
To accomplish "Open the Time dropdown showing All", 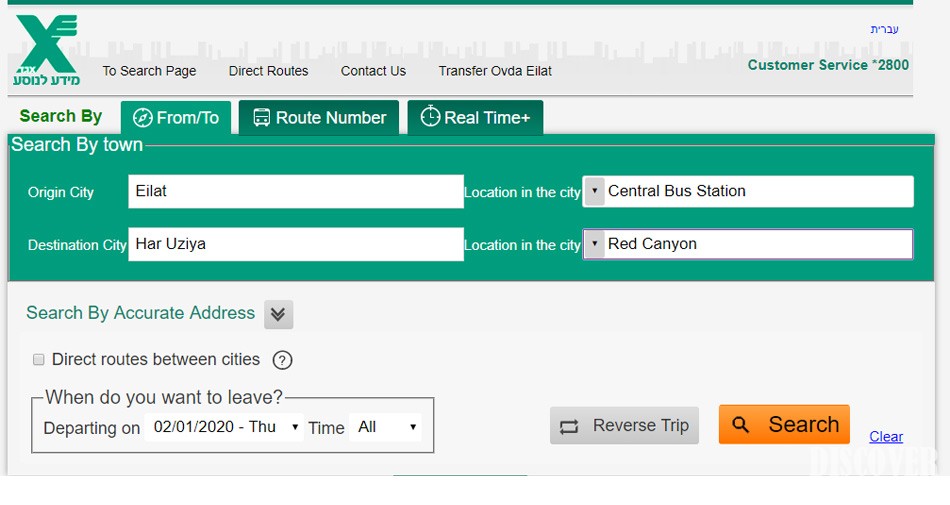I will point(386,427).
